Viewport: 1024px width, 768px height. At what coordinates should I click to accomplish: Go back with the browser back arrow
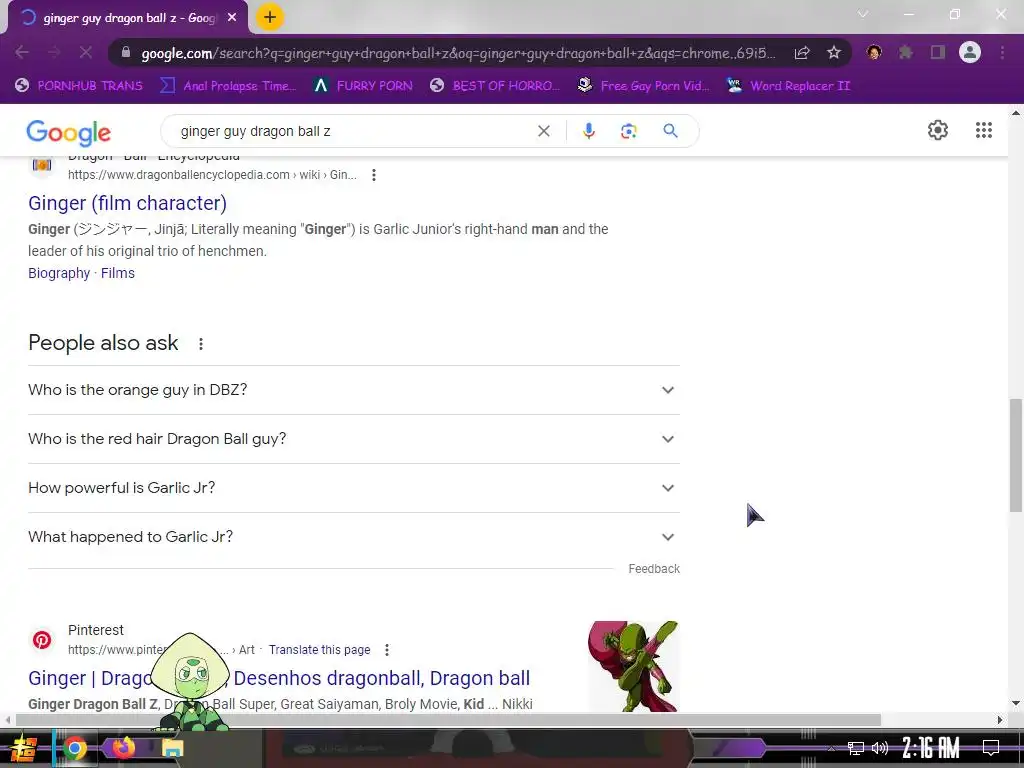click(x=22, y=52)
